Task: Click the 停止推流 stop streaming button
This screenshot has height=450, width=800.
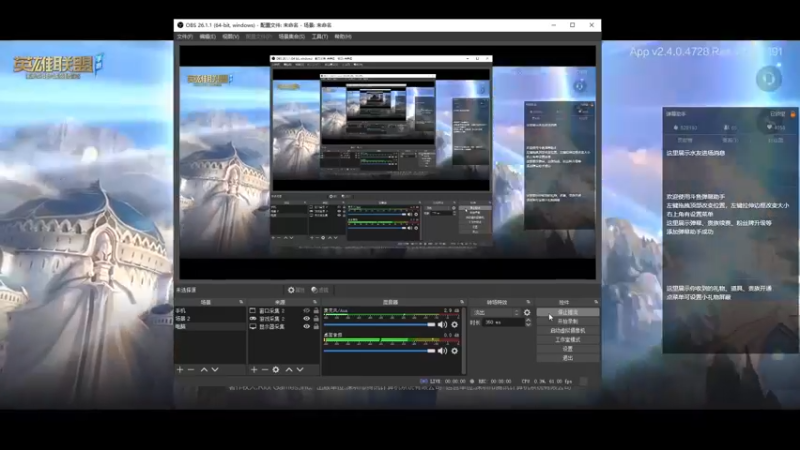Action: (568, 312)
